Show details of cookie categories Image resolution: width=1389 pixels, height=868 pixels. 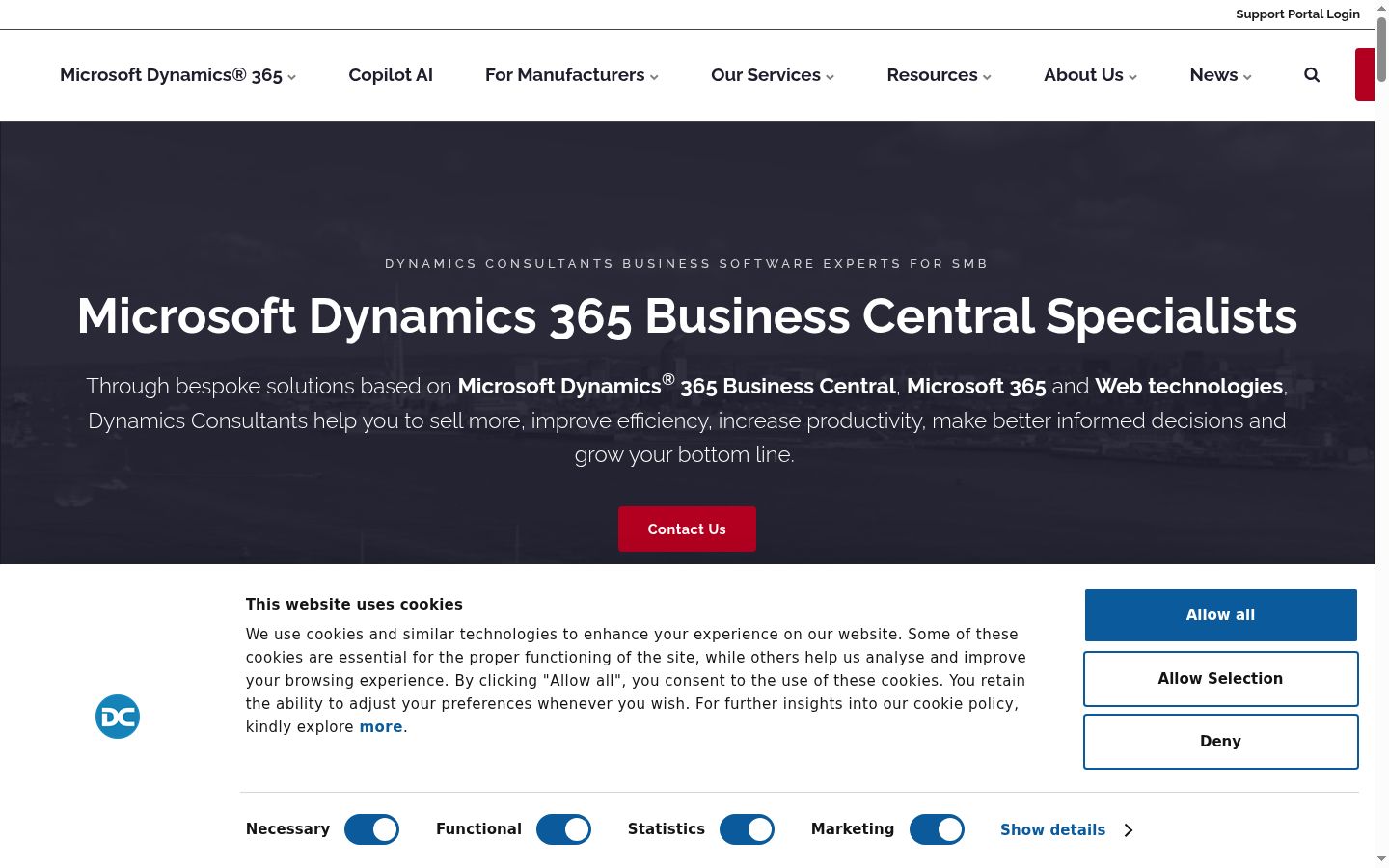(1066, 829)
